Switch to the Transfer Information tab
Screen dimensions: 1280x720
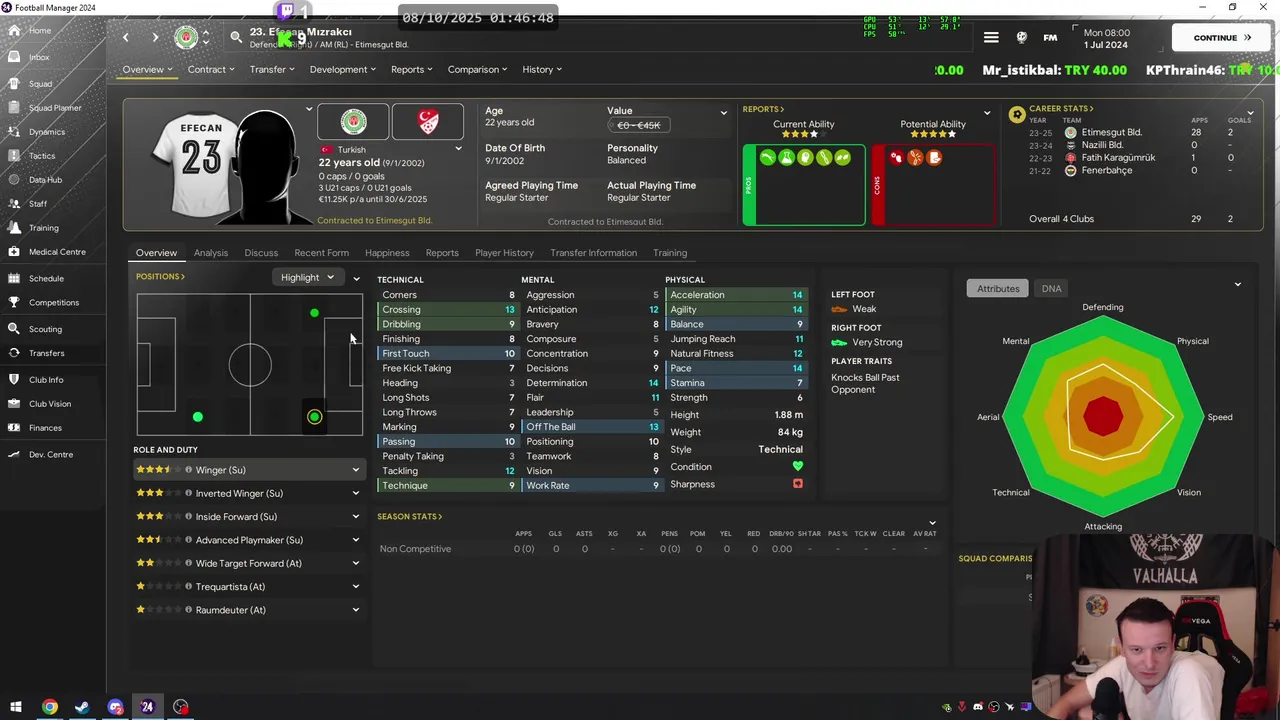click(593, 253)
